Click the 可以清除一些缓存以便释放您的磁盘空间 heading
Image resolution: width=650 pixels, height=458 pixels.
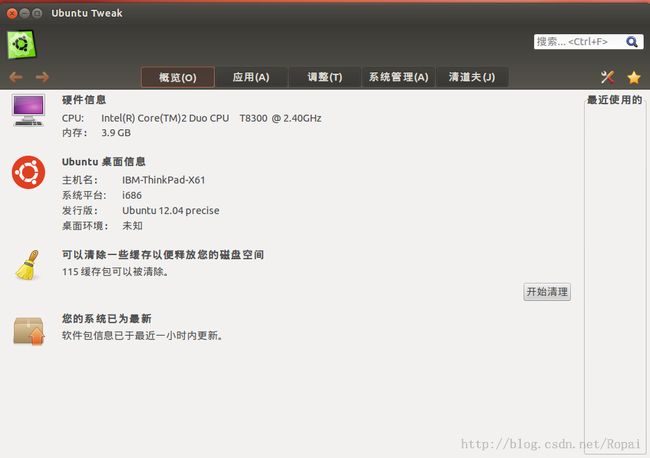click(x=163, y=254)
